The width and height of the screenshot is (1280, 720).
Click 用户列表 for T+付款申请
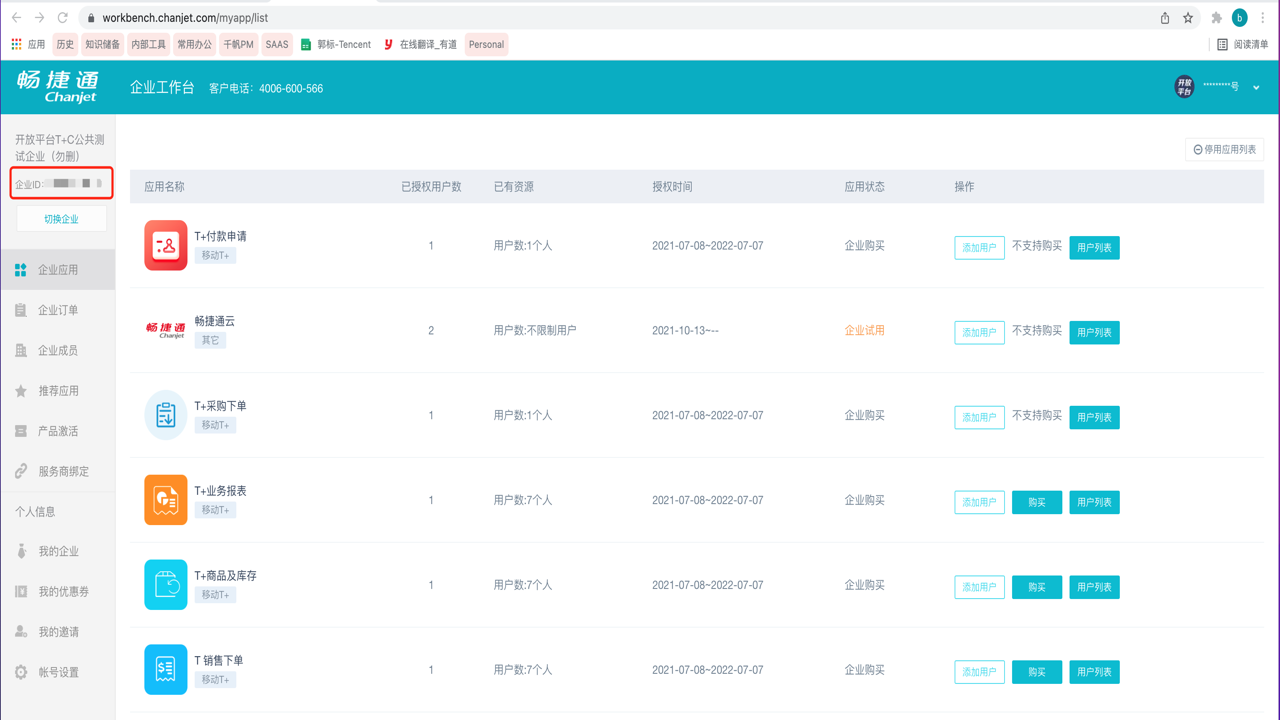1094,247
